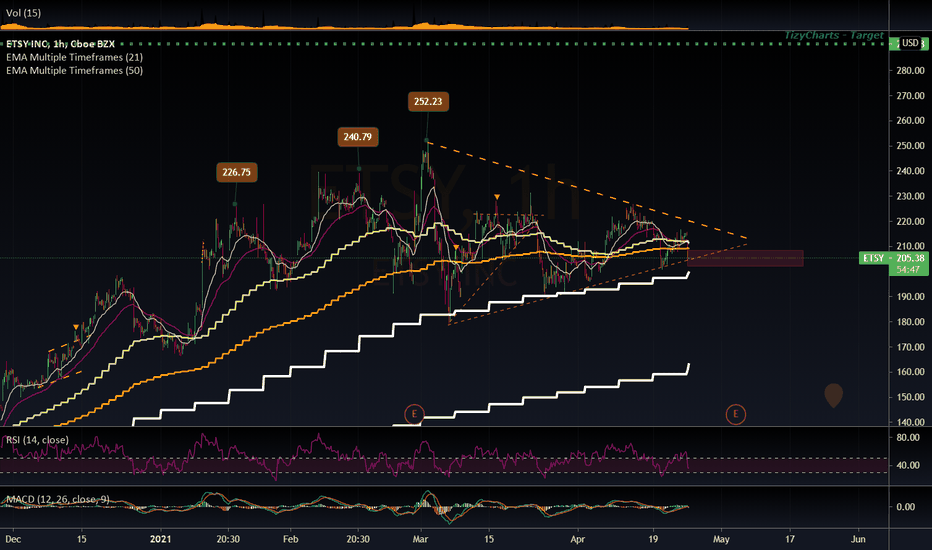
Task: Click the 80.00 RSI axis label
Action: 908,438
